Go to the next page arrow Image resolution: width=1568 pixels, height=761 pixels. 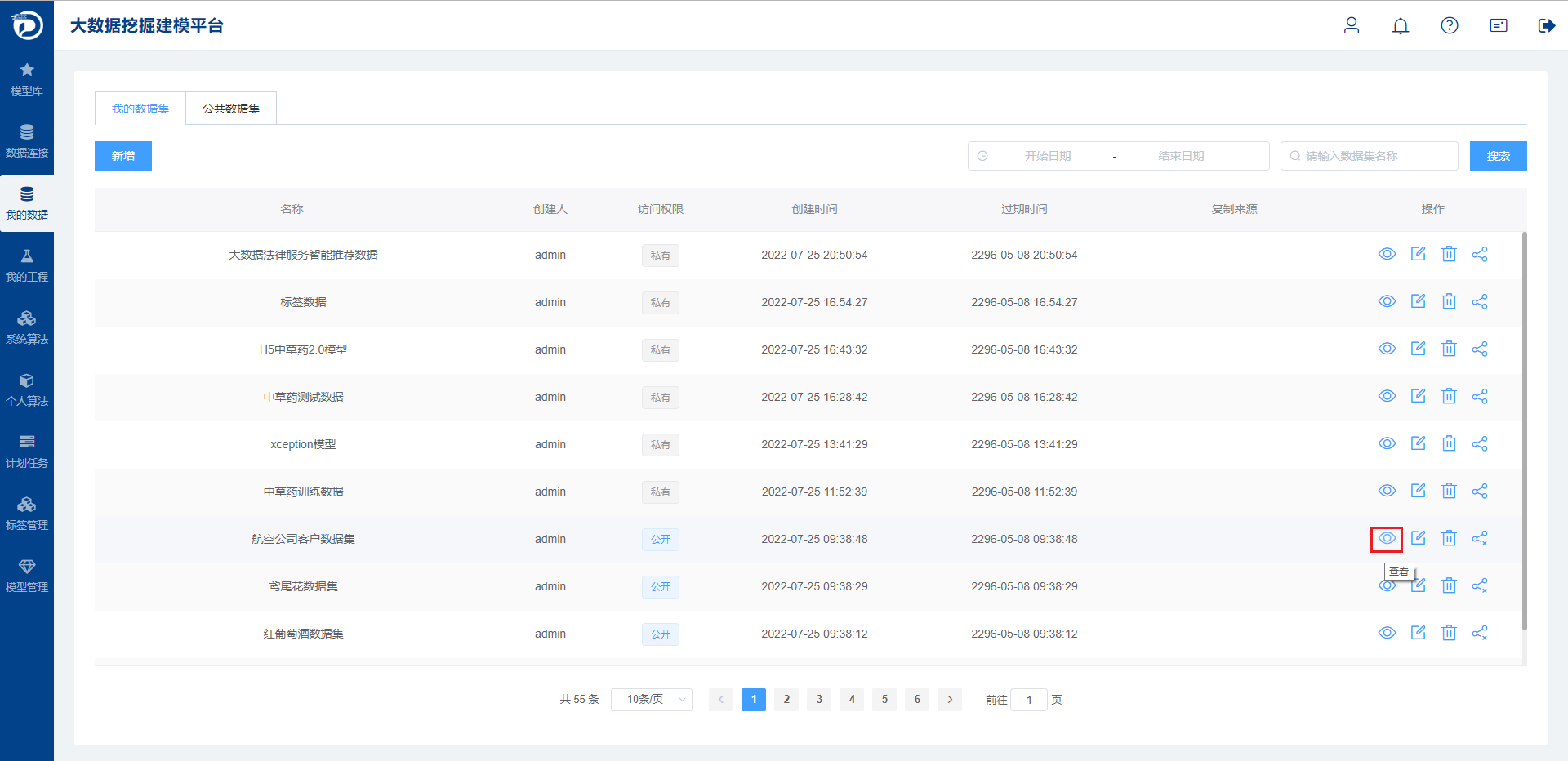pos(950,700)
